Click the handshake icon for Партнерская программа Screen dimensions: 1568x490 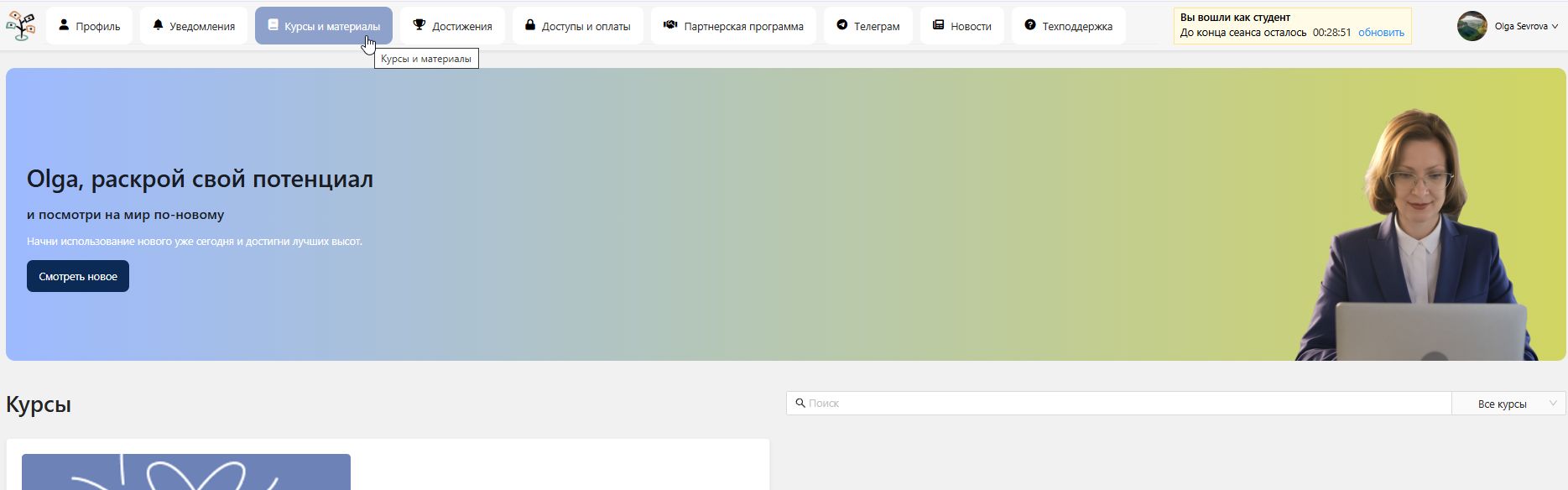tap(669, 25)
